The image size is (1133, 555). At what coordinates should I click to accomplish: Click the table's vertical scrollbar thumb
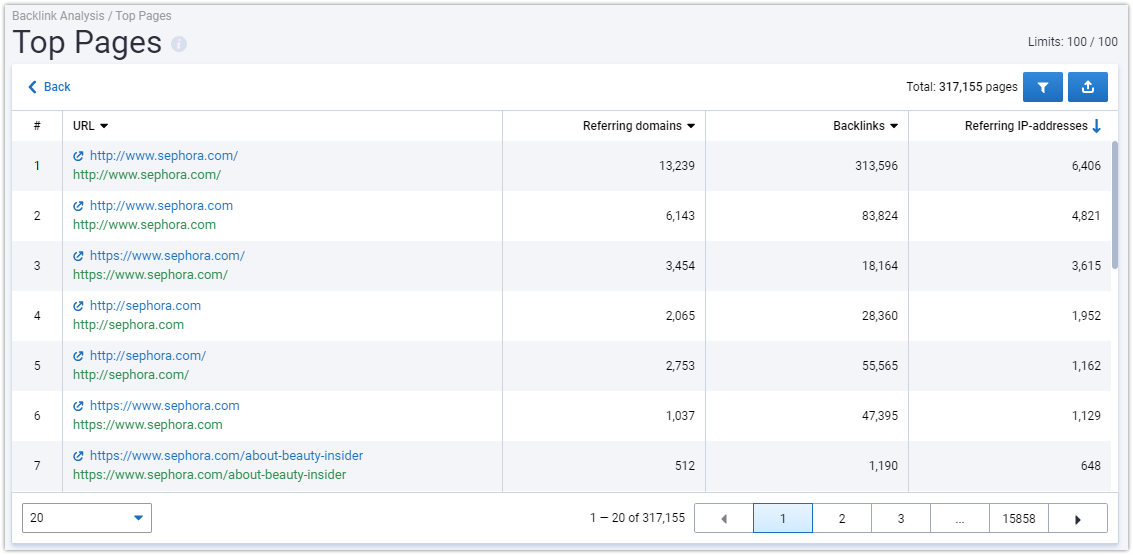coord(1115,205)
